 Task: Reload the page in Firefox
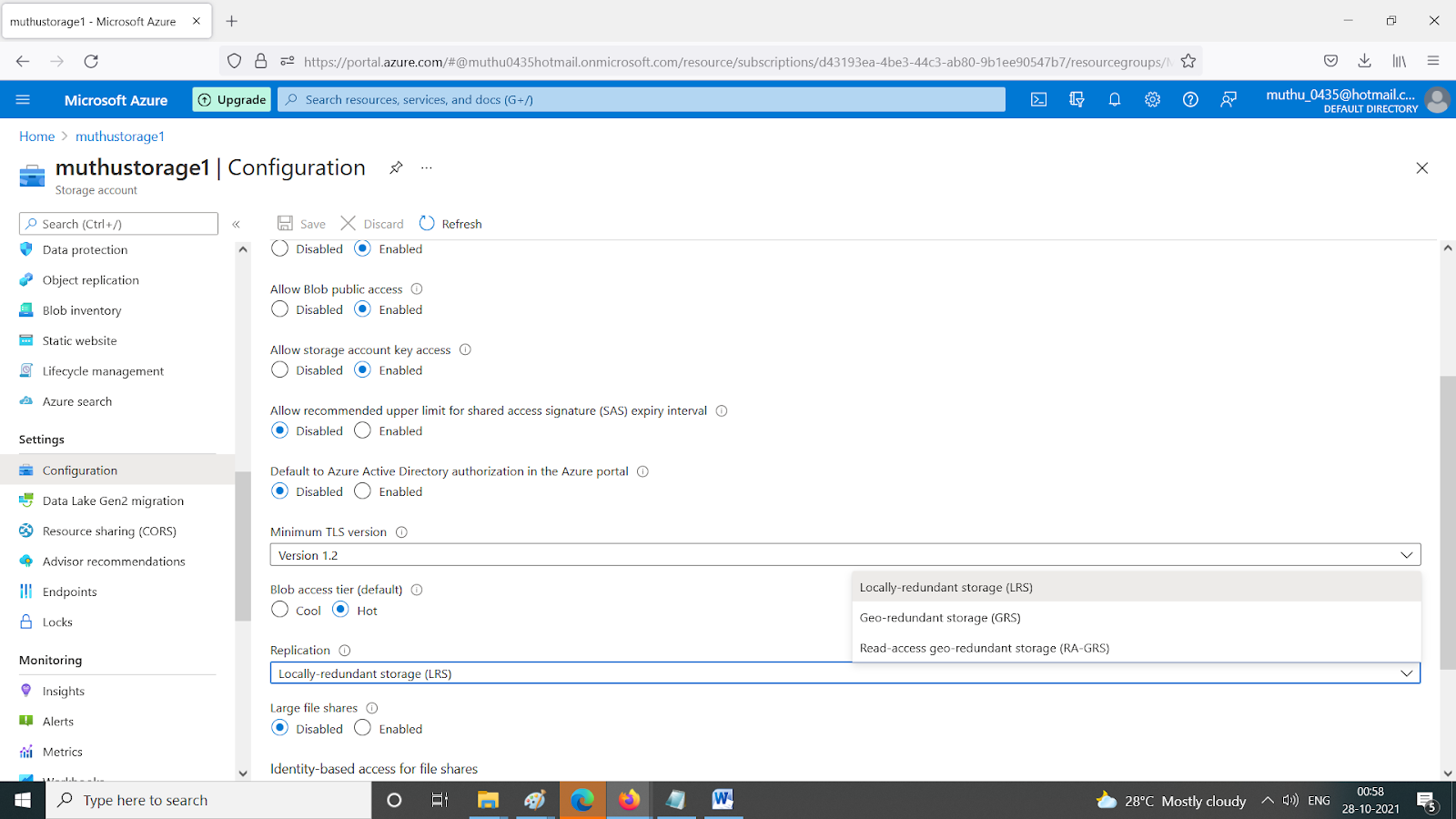[91, 61]
